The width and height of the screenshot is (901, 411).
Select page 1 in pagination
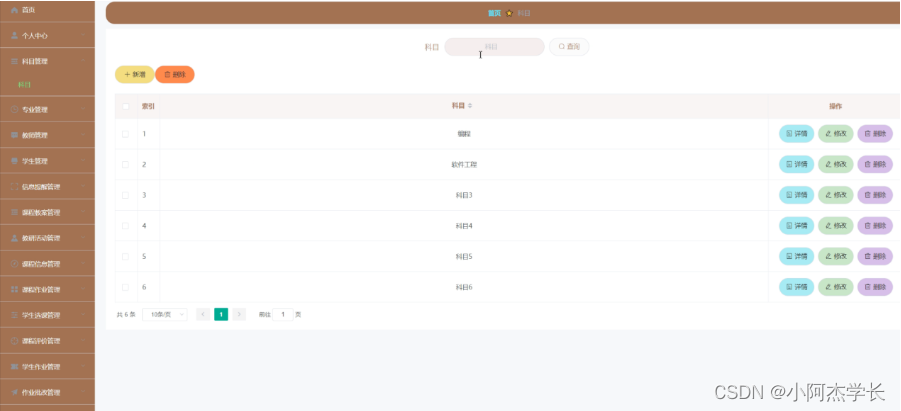point(221,314)
